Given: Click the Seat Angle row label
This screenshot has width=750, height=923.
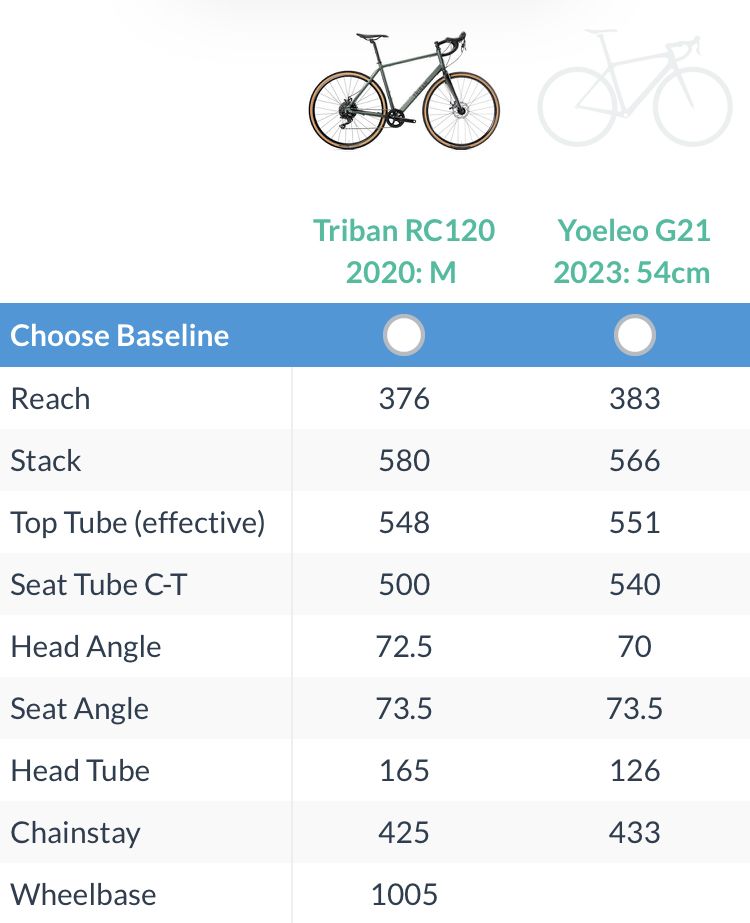Looking at the screenshot, I should tap(80, 709).
